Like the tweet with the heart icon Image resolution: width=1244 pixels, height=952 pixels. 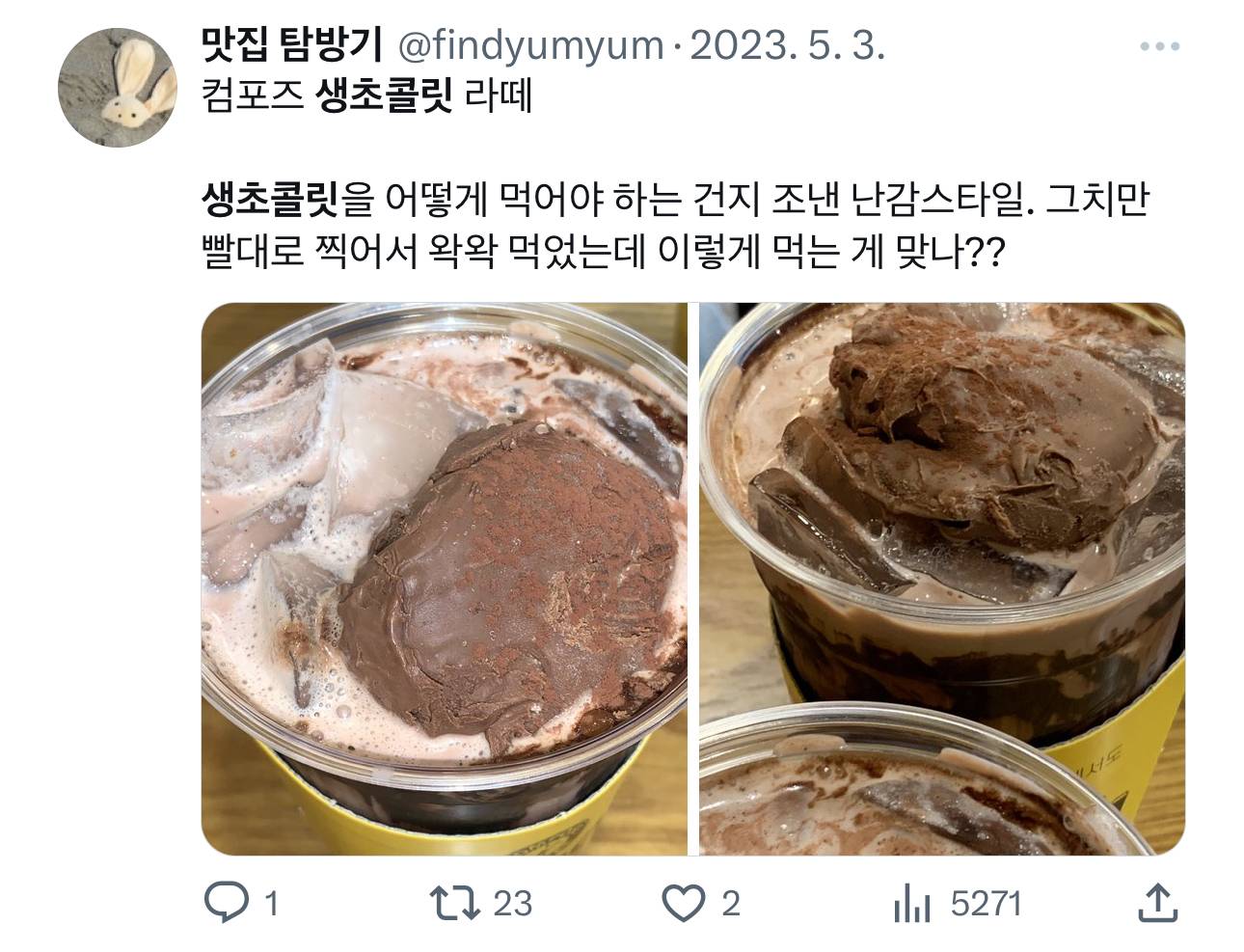coord(685,904)
